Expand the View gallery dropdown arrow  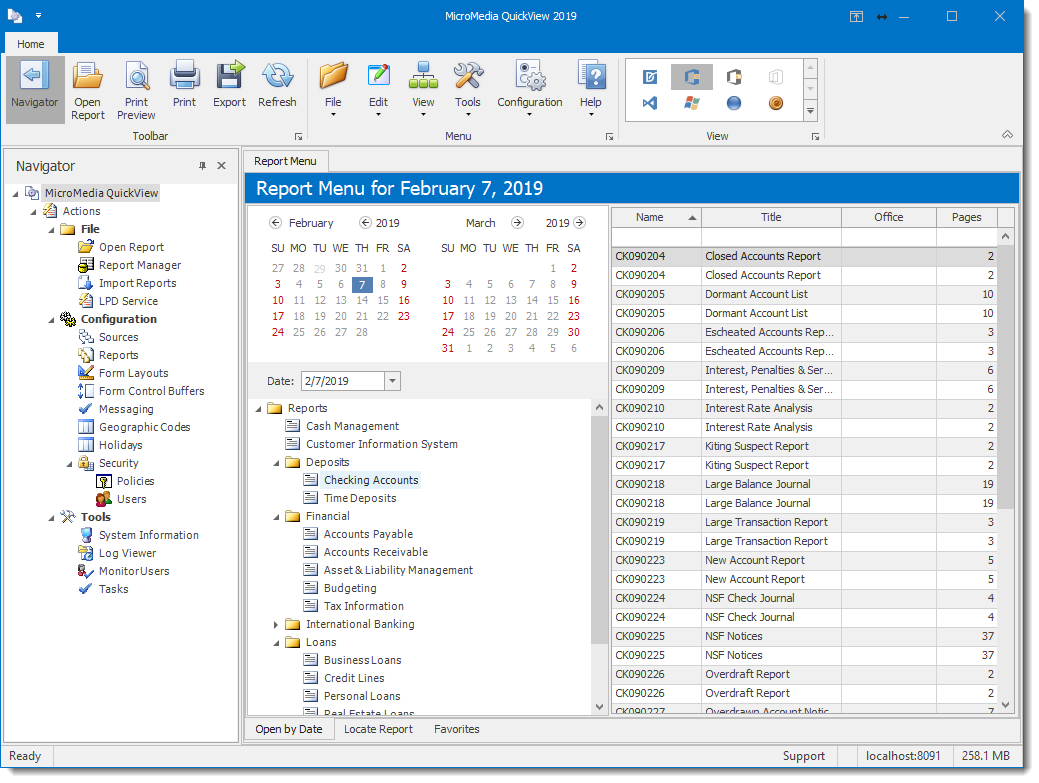pyautogui.click(x=810, y=111)
